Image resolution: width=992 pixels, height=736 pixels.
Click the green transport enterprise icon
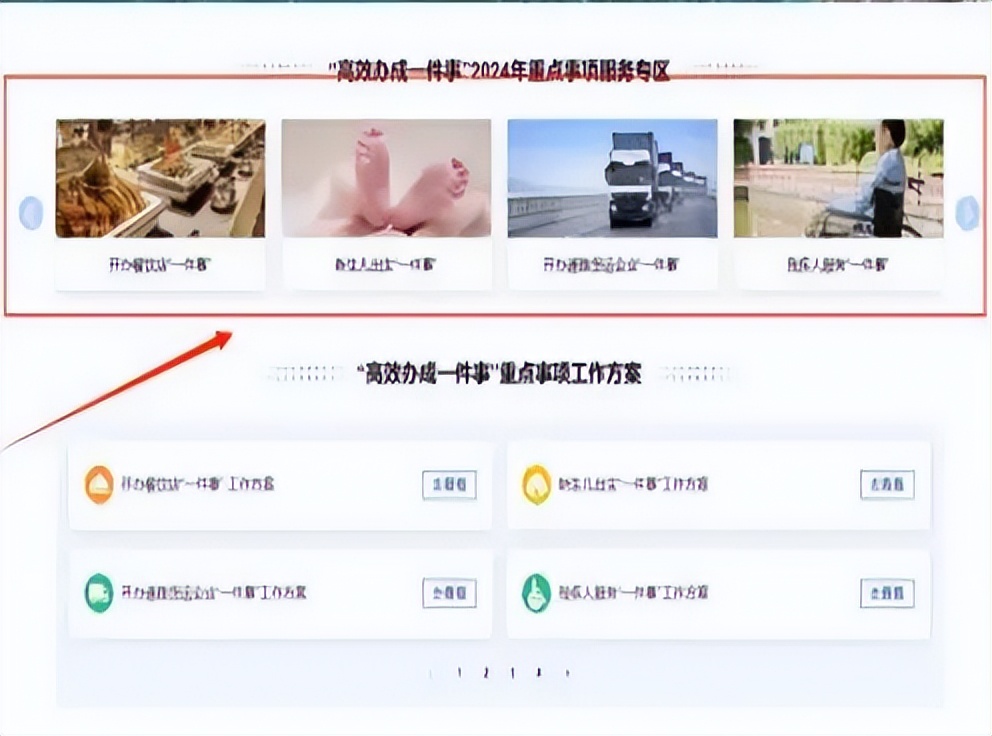tap(99, 593)
